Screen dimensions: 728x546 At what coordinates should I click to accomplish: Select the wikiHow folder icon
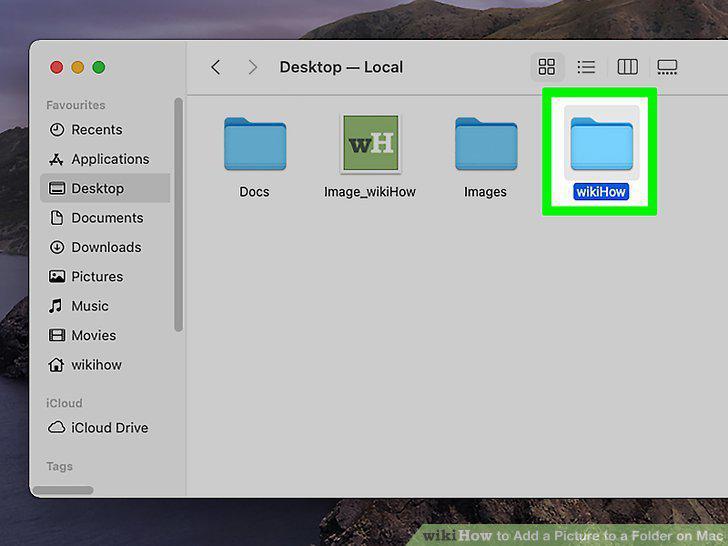point(601,144)
